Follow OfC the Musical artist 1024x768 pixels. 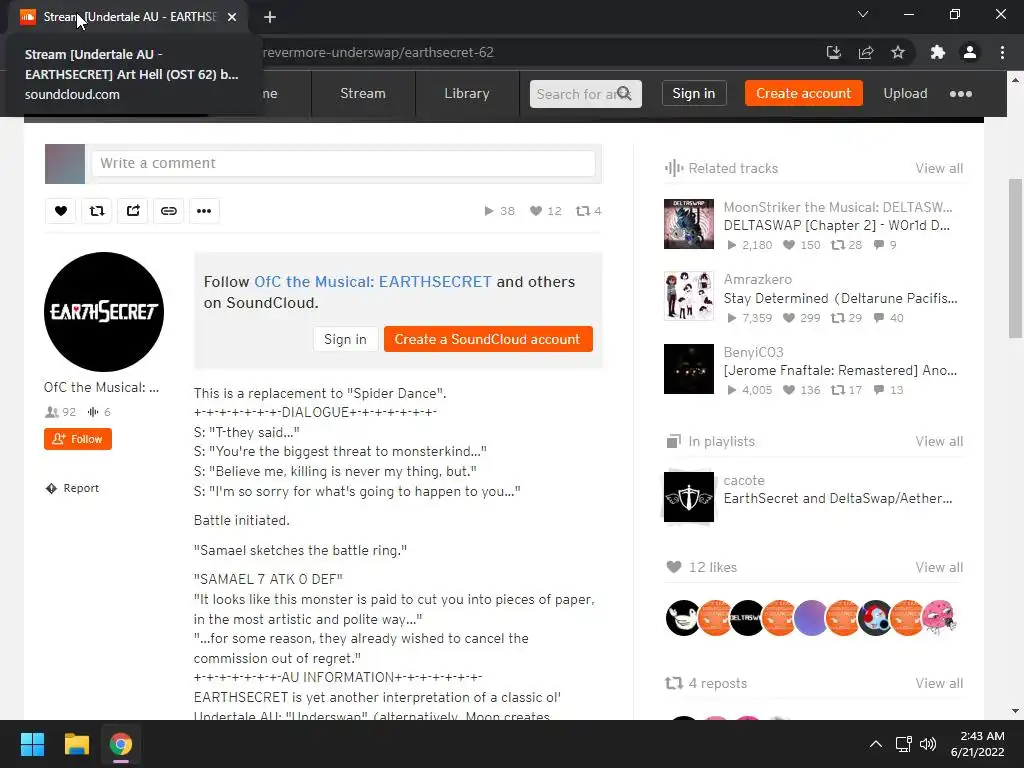(x=78, y=439)
